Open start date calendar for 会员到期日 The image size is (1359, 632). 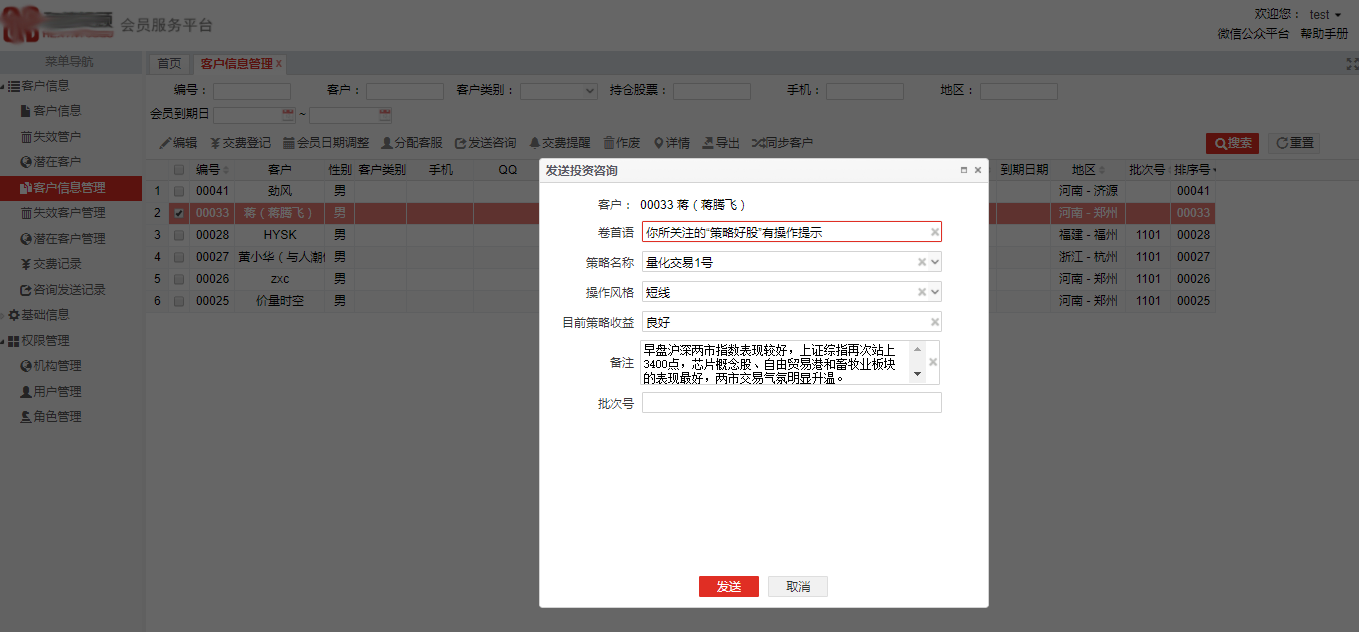tap(288, 114)
